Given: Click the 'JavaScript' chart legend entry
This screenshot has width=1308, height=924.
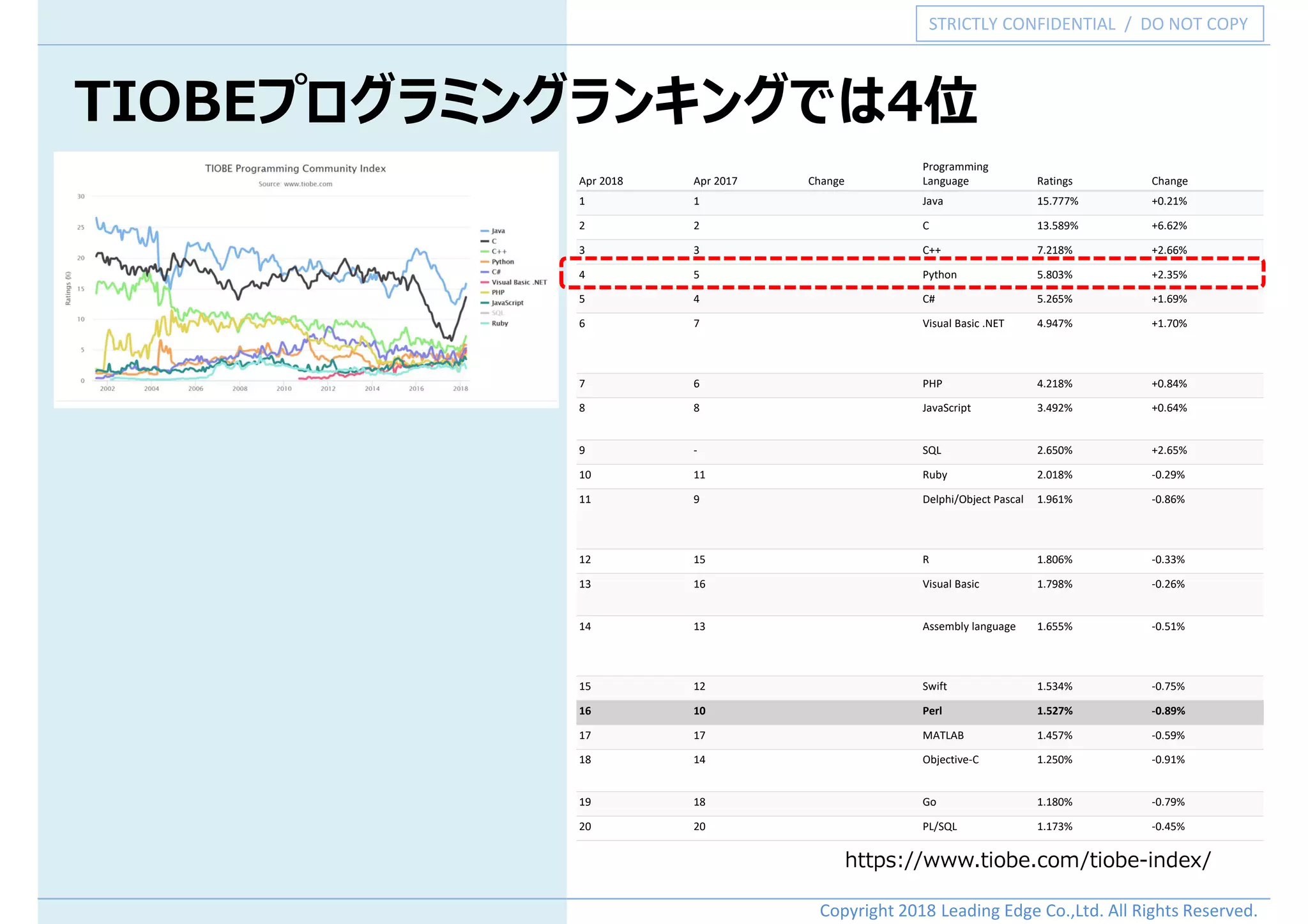Looking at the screenshot, I should tap(502, 303).
